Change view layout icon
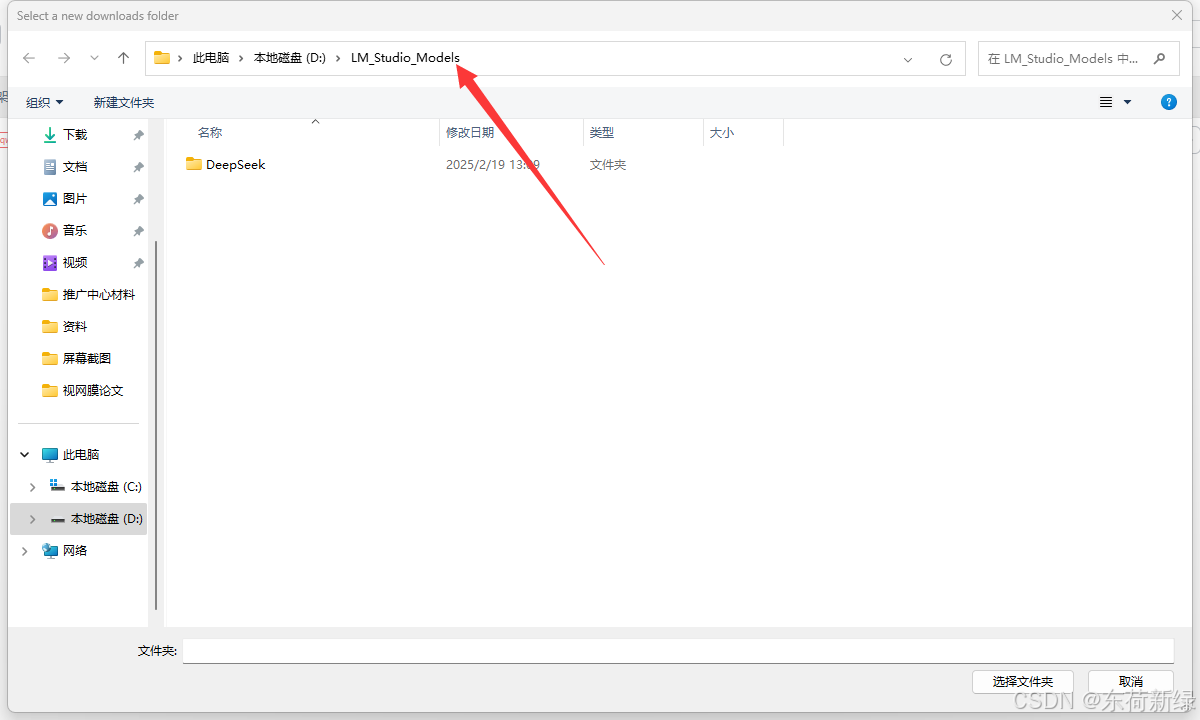The width and height of the screenshot is (1200, 720). tap(1106, 102)
